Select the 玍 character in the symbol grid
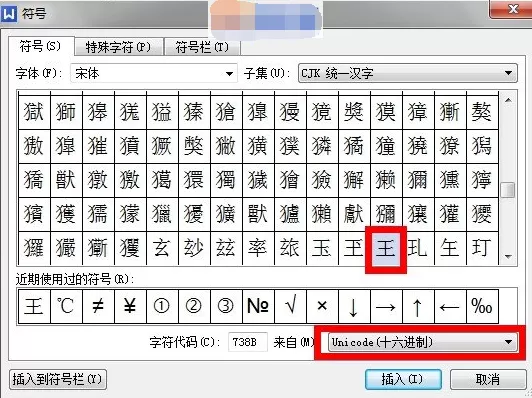Image resolution: width=532 pixels, height=398 pixels. click(450, 248)
